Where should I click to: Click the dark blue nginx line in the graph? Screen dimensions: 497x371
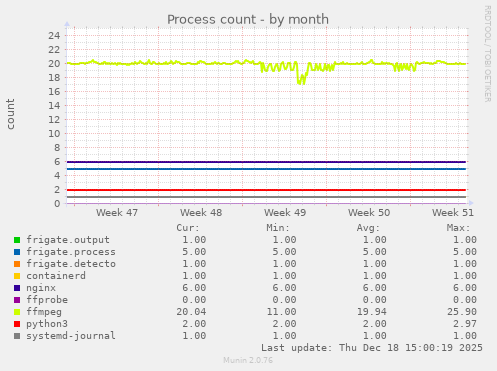point(266,162)
